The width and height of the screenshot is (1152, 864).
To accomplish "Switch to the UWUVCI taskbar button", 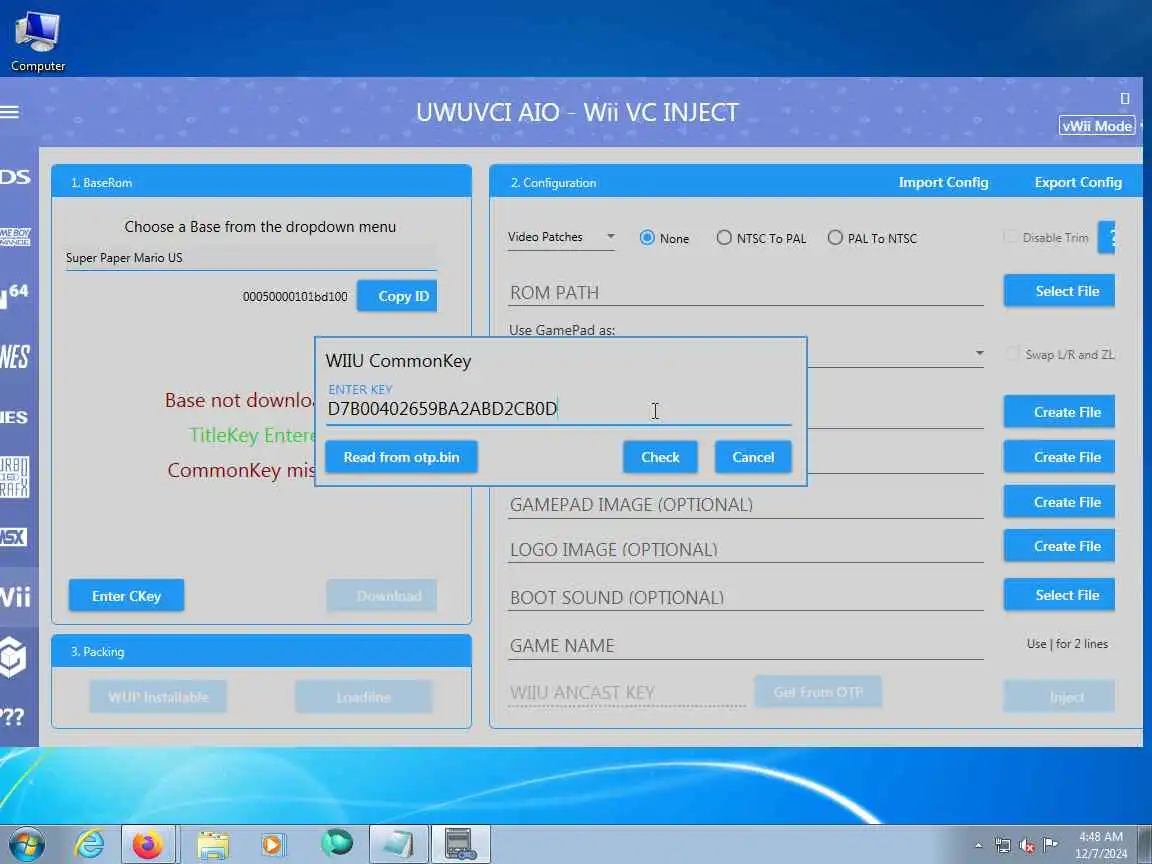I will (x=461, y=844).
